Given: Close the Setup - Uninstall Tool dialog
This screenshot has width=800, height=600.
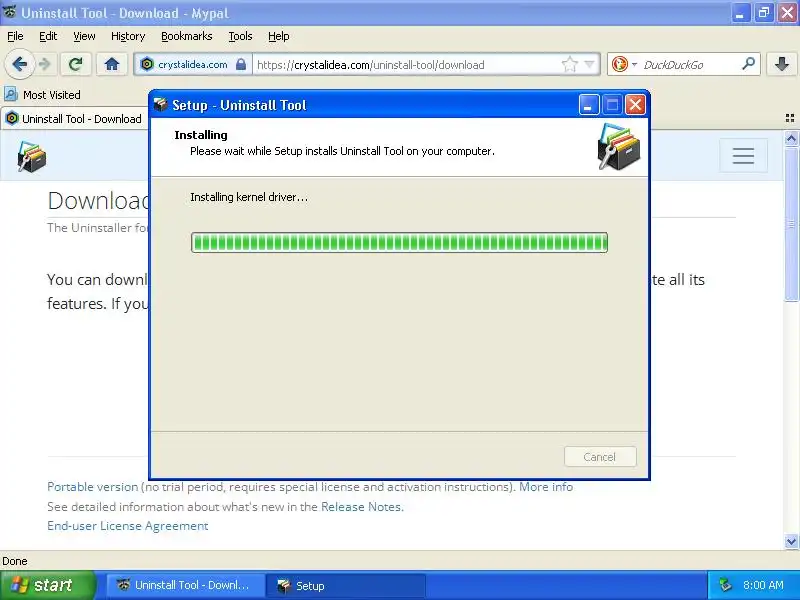Looking at the screenshot, I should point(635,105).
